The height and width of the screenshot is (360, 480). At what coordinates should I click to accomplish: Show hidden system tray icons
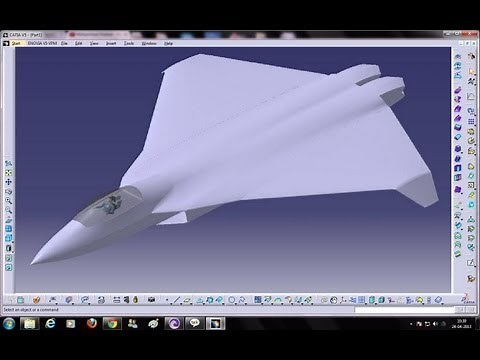(411, 324)
